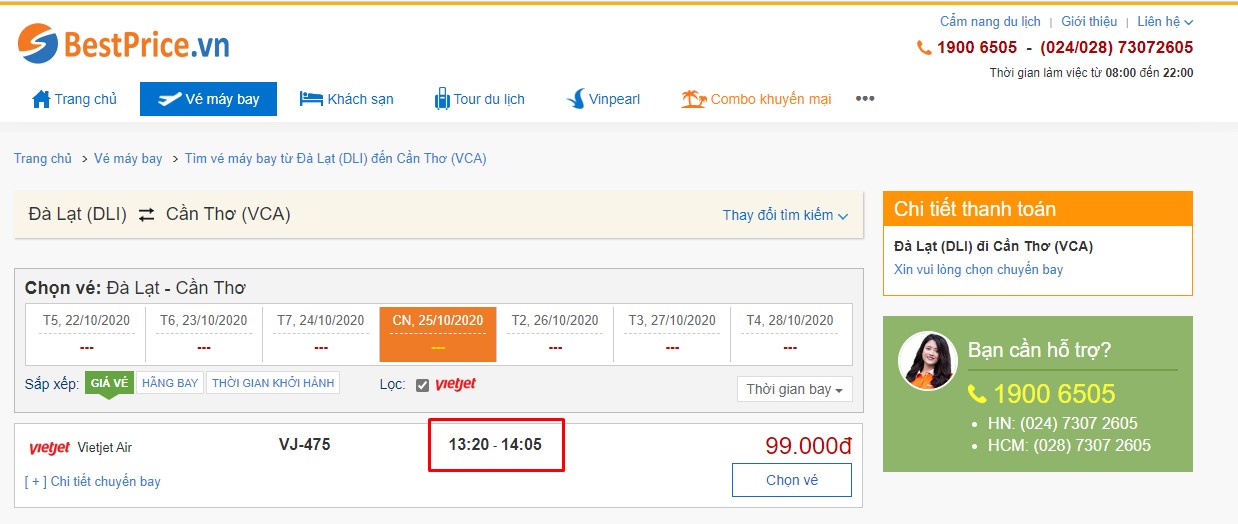
Task: Click the BestPrice.vn logo
Action: point(124,44)
